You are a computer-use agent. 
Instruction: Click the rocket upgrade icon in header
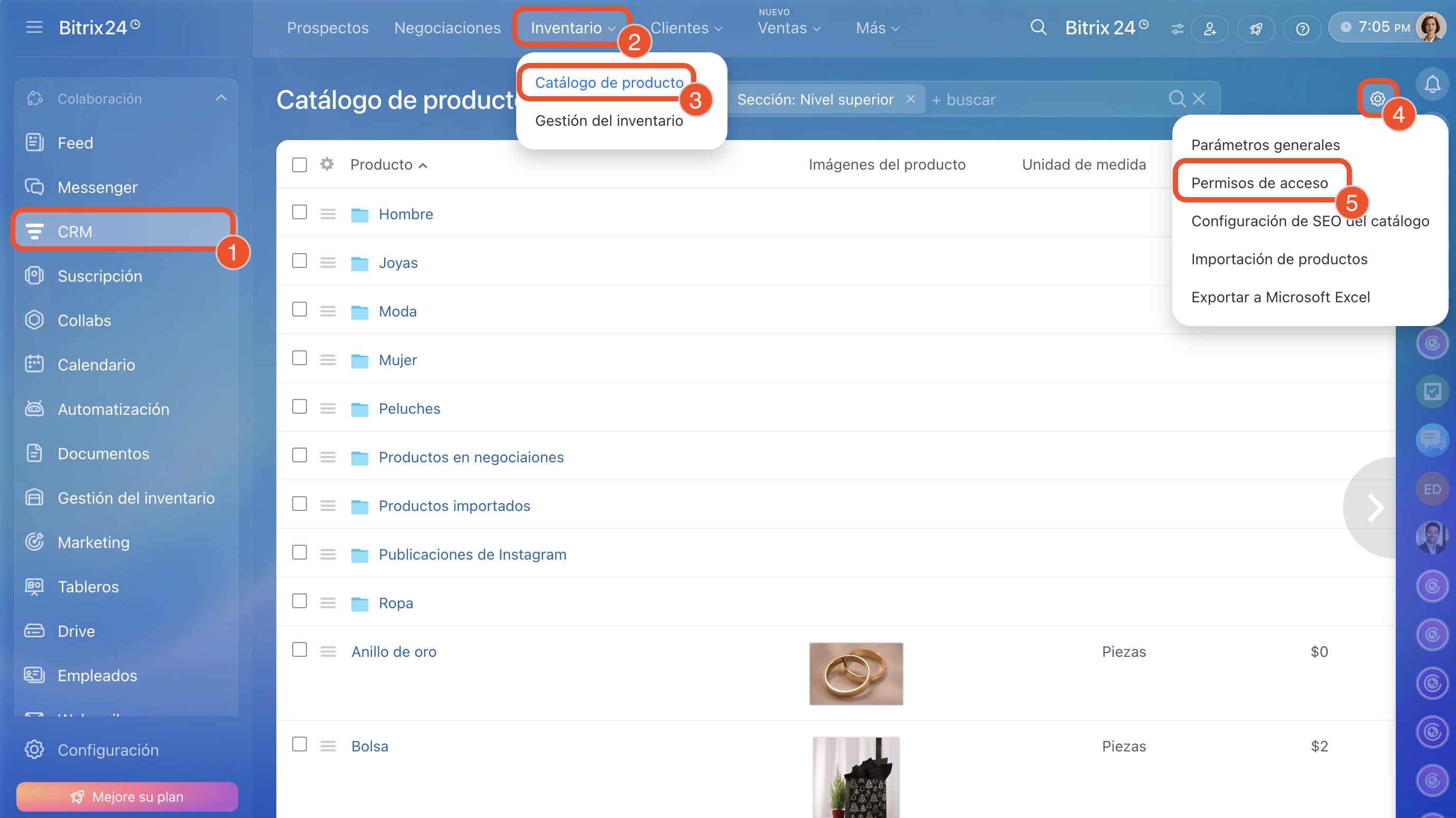(x=1255, y=28)
